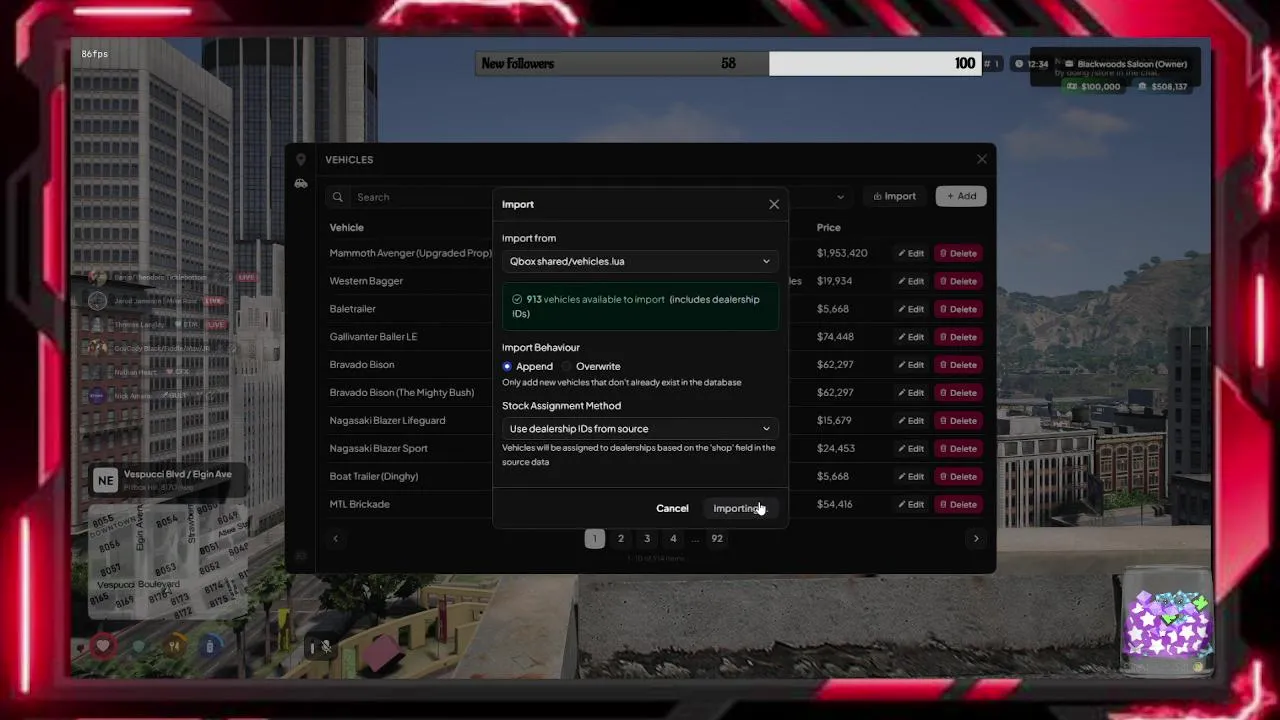This screenshot has width=1280, height=720.
Task: Go to page 4 of vehicles
Action: pyautogui.click(x=673, y=538)
